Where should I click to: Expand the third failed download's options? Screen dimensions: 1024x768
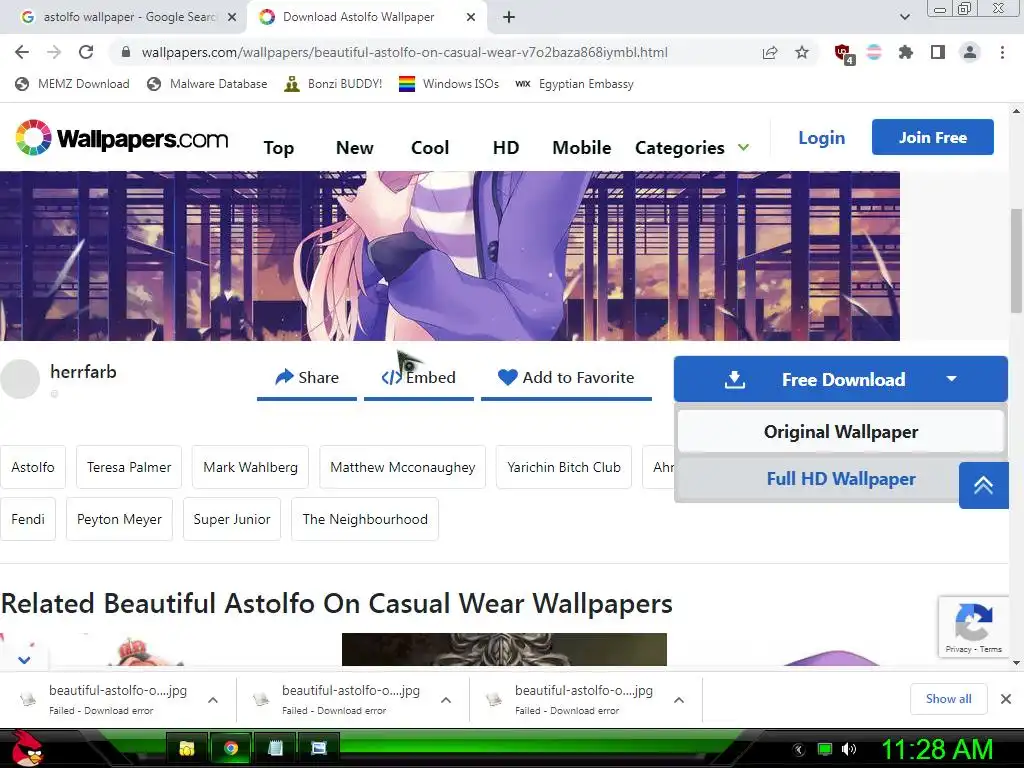pyautogui.click(x=679, y=700)
